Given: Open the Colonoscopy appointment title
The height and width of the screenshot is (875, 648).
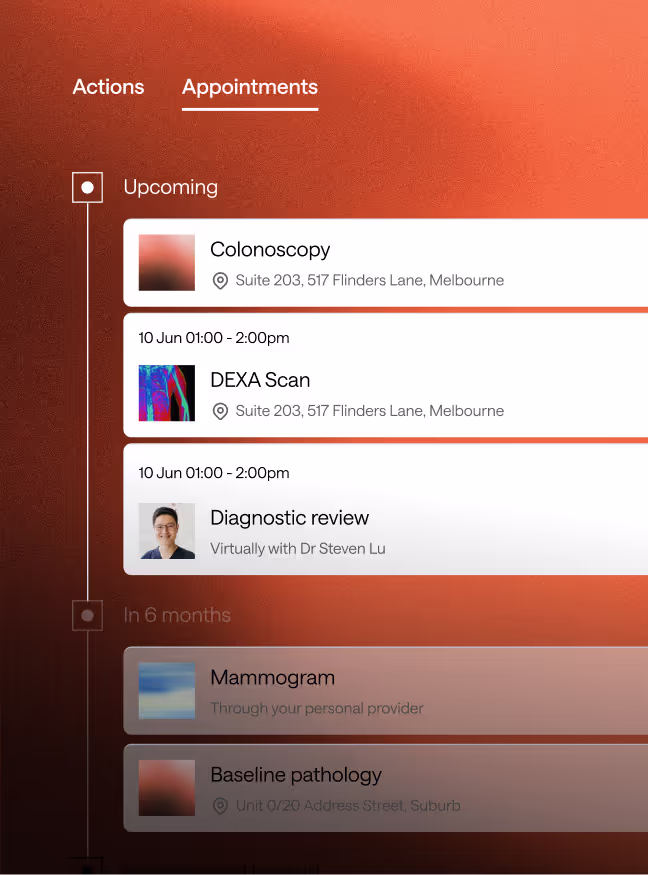Looking at the screenshot, I should [x=270, y=250].
